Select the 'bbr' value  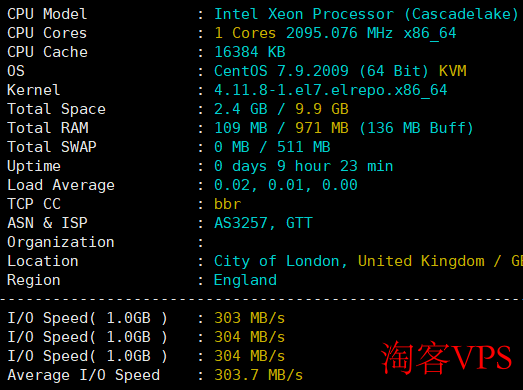(x=227, y=204)
